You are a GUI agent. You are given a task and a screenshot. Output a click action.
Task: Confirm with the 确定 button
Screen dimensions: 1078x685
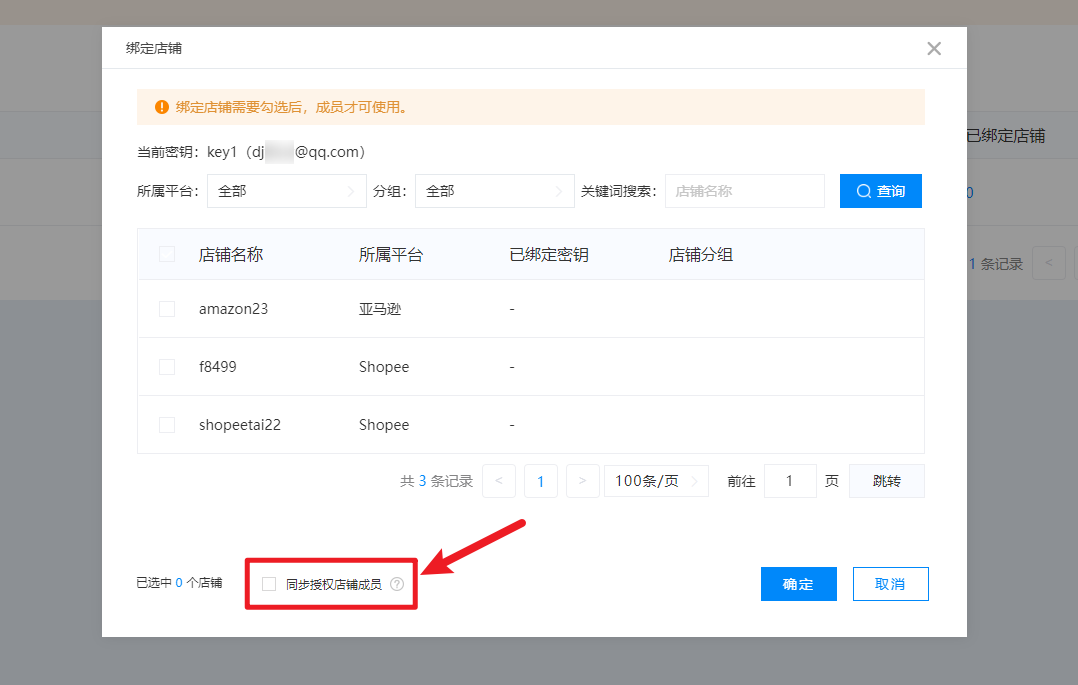pyautogui.click(x=798, y=584)
